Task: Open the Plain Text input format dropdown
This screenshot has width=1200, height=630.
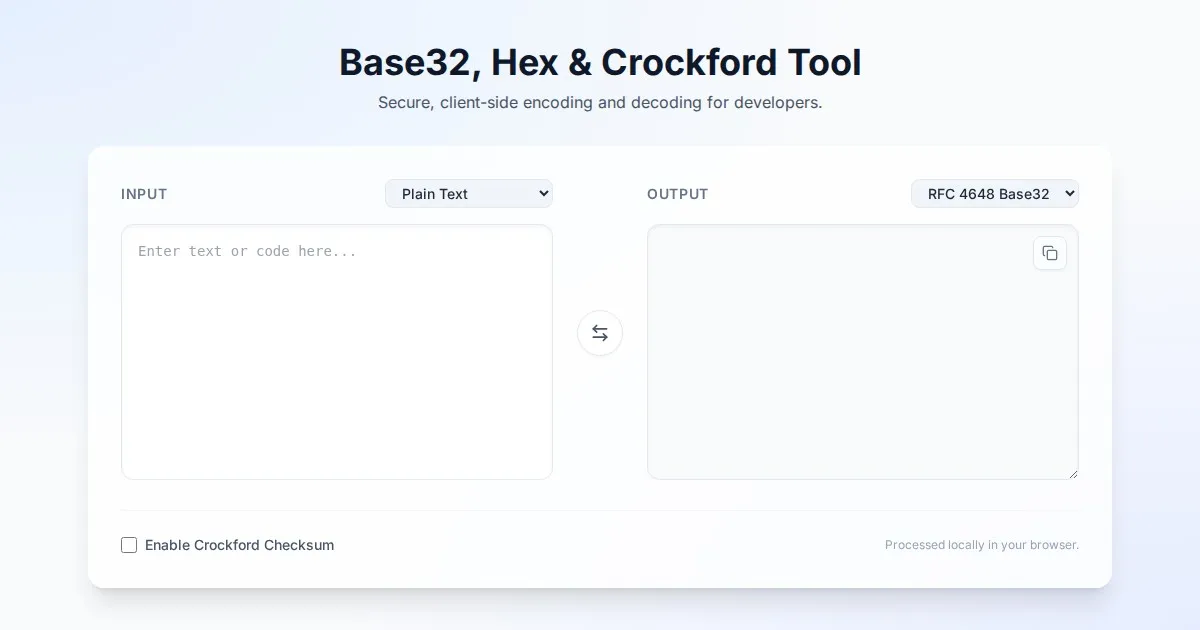Action: click(468, 194)
